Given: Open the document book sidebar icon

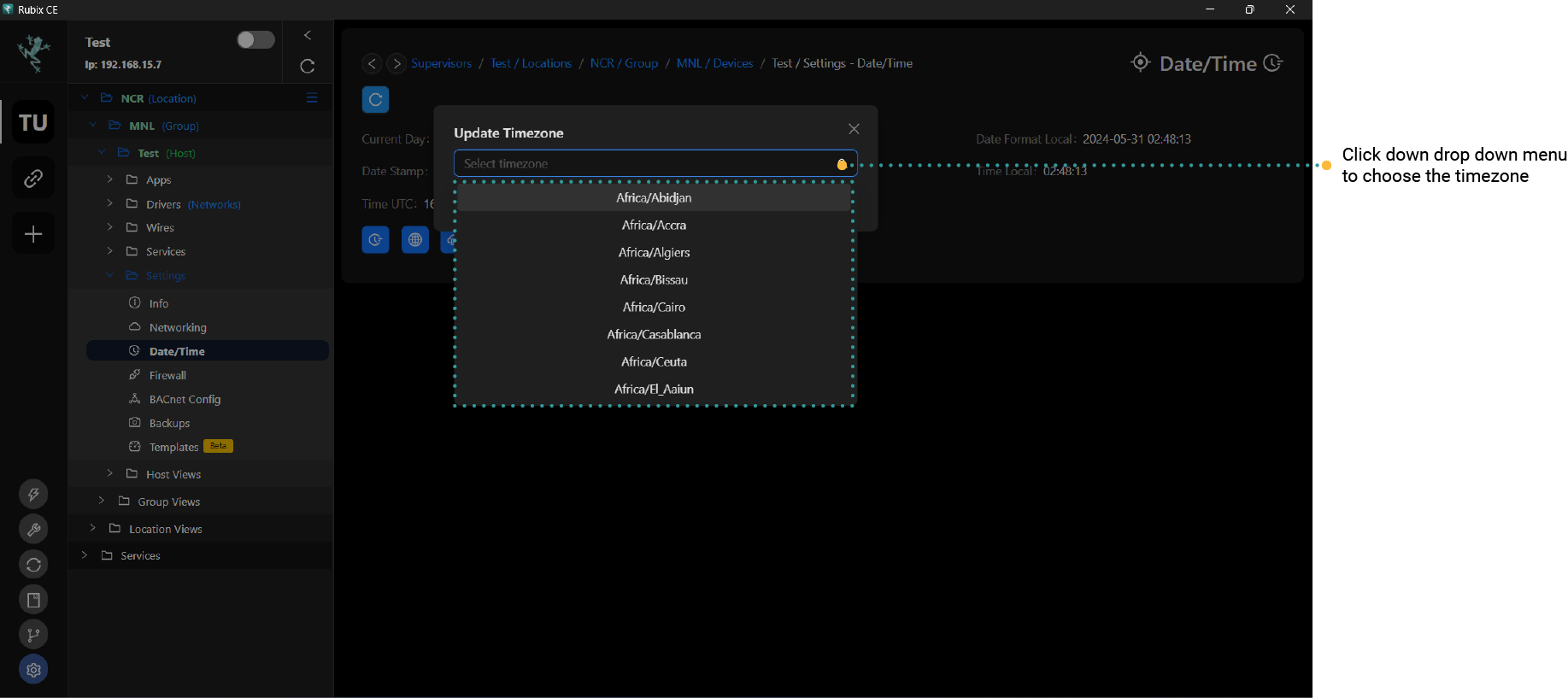Looking at the screenshot, I should 33,600.
